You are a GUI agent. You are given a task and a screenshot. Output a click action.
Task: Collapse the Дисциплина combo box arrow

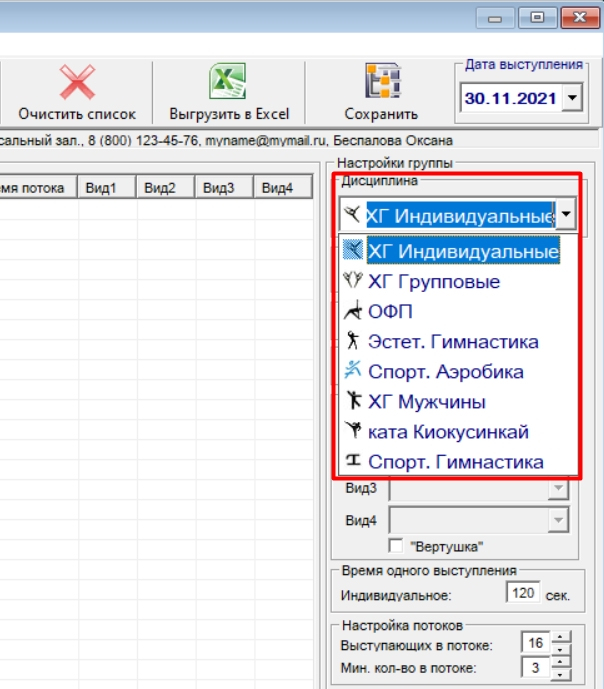[x=566, y=214]
